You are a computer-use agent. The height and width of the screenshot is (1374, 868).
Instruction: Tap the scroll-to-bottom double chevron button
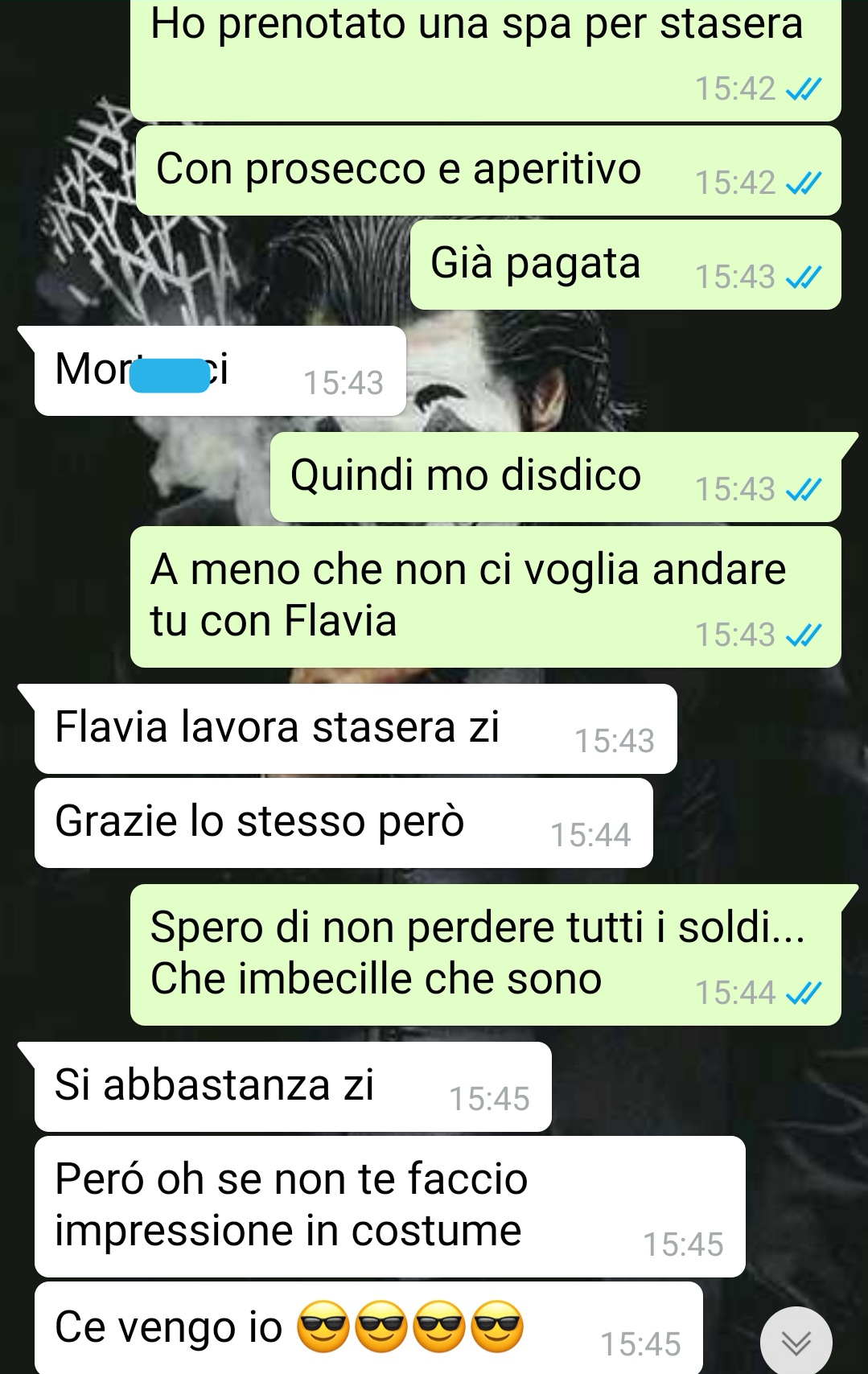coord(796,1341)
